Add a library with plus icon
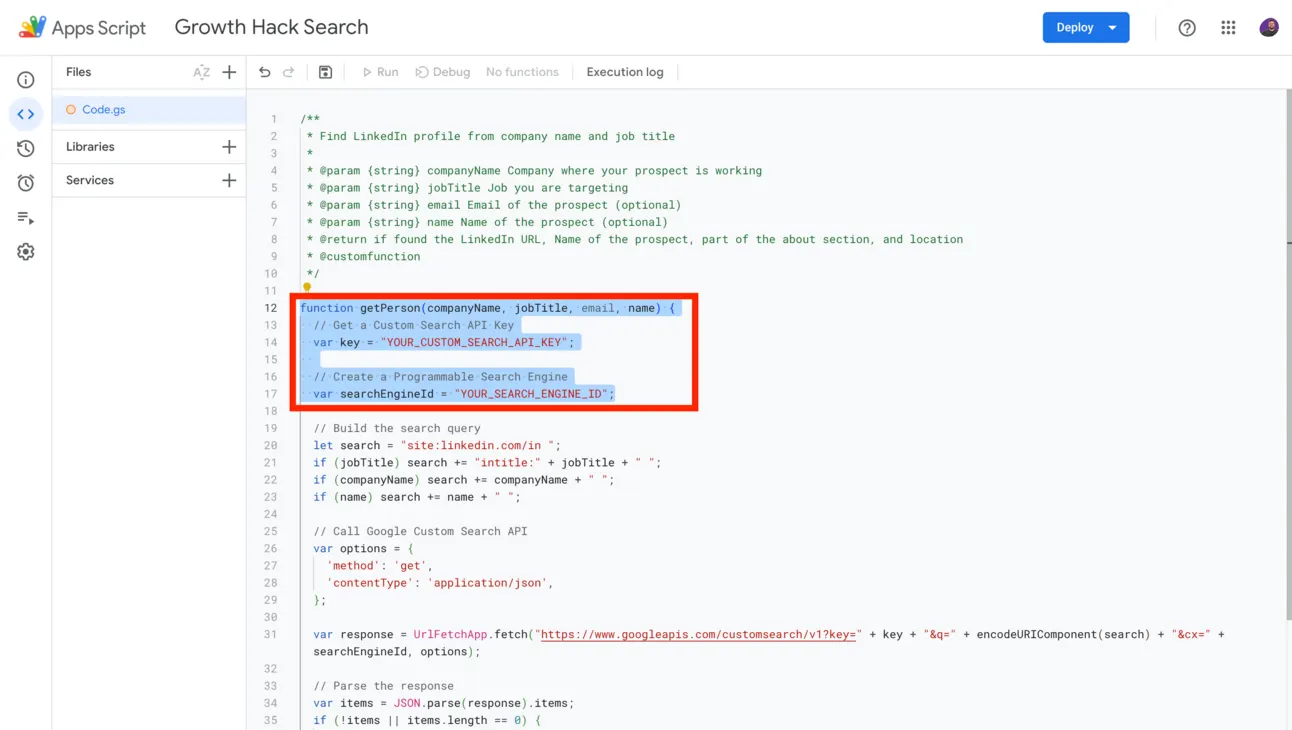 coord(229,147)
